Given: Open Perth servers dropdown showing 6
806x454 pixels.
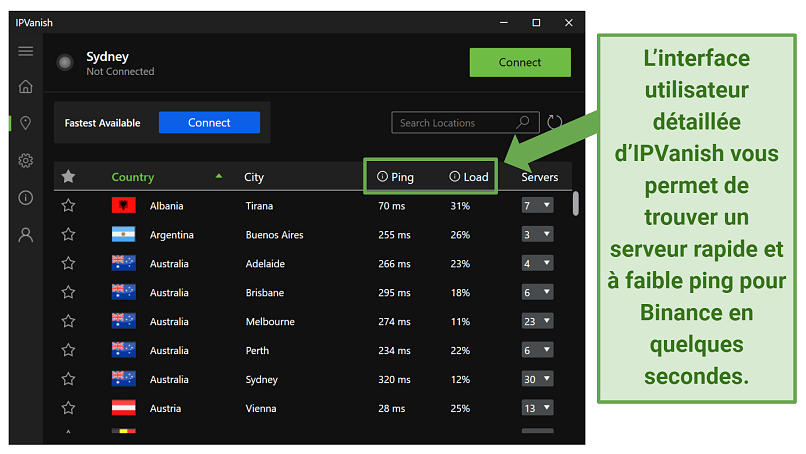Looking at the screenshot, I should pos(538,350).
